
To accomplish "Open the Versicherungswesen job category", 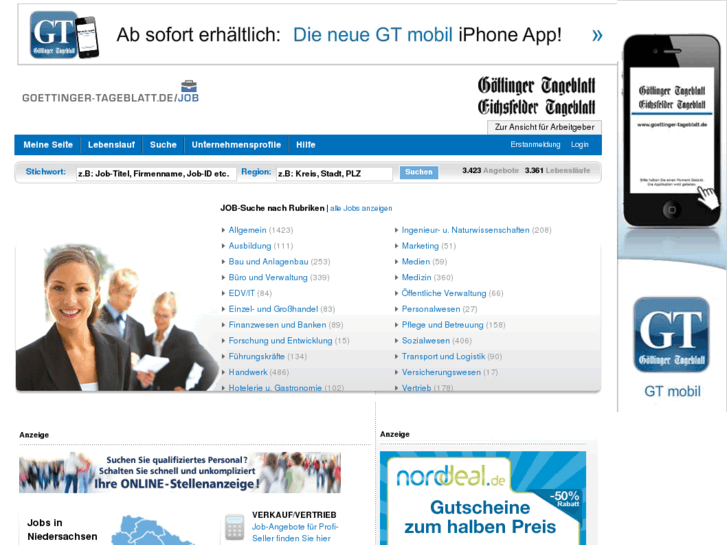I will [x=441, y=372].
